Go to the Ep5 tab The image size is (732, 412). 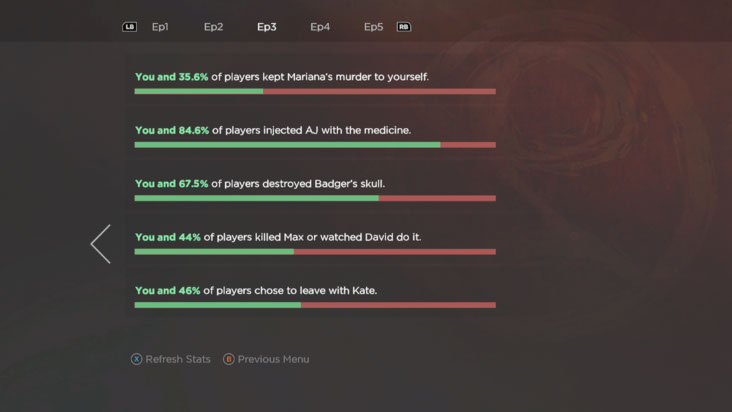(x=373, y=27)
